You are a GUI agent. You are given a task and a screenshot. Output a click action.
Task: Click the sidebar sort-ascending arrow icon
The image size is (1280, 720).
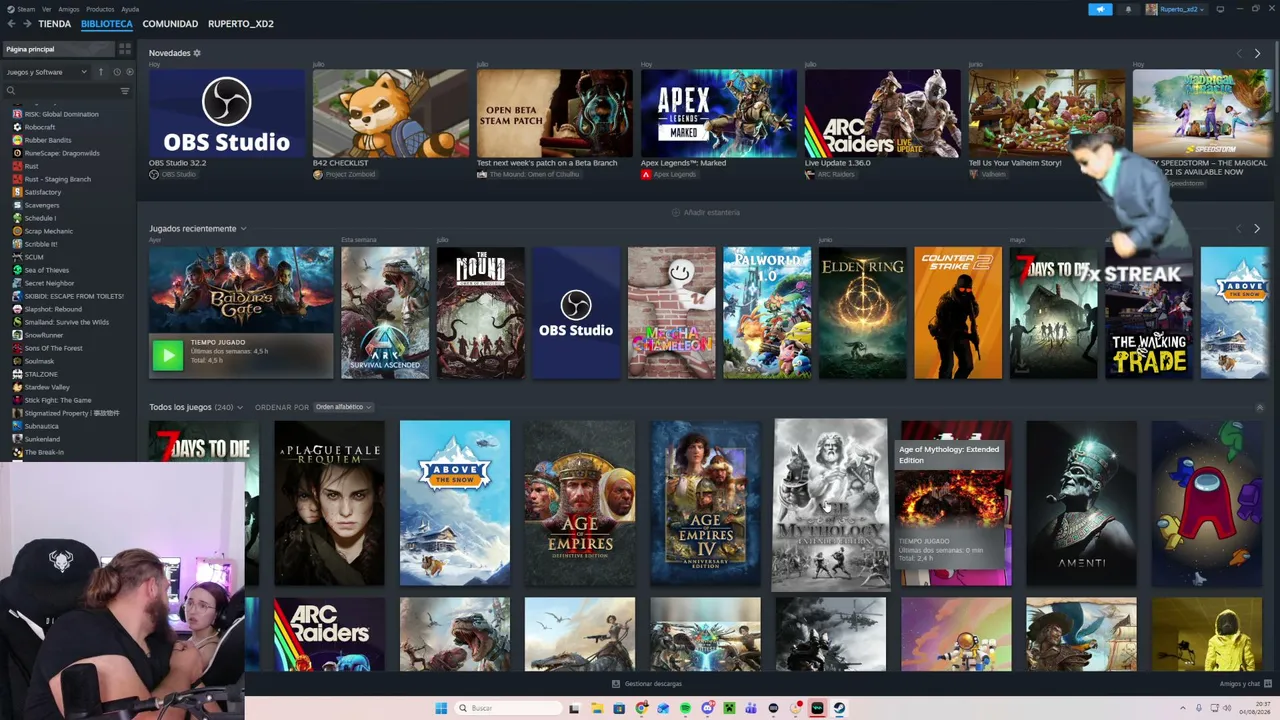[x=100, y=72]
